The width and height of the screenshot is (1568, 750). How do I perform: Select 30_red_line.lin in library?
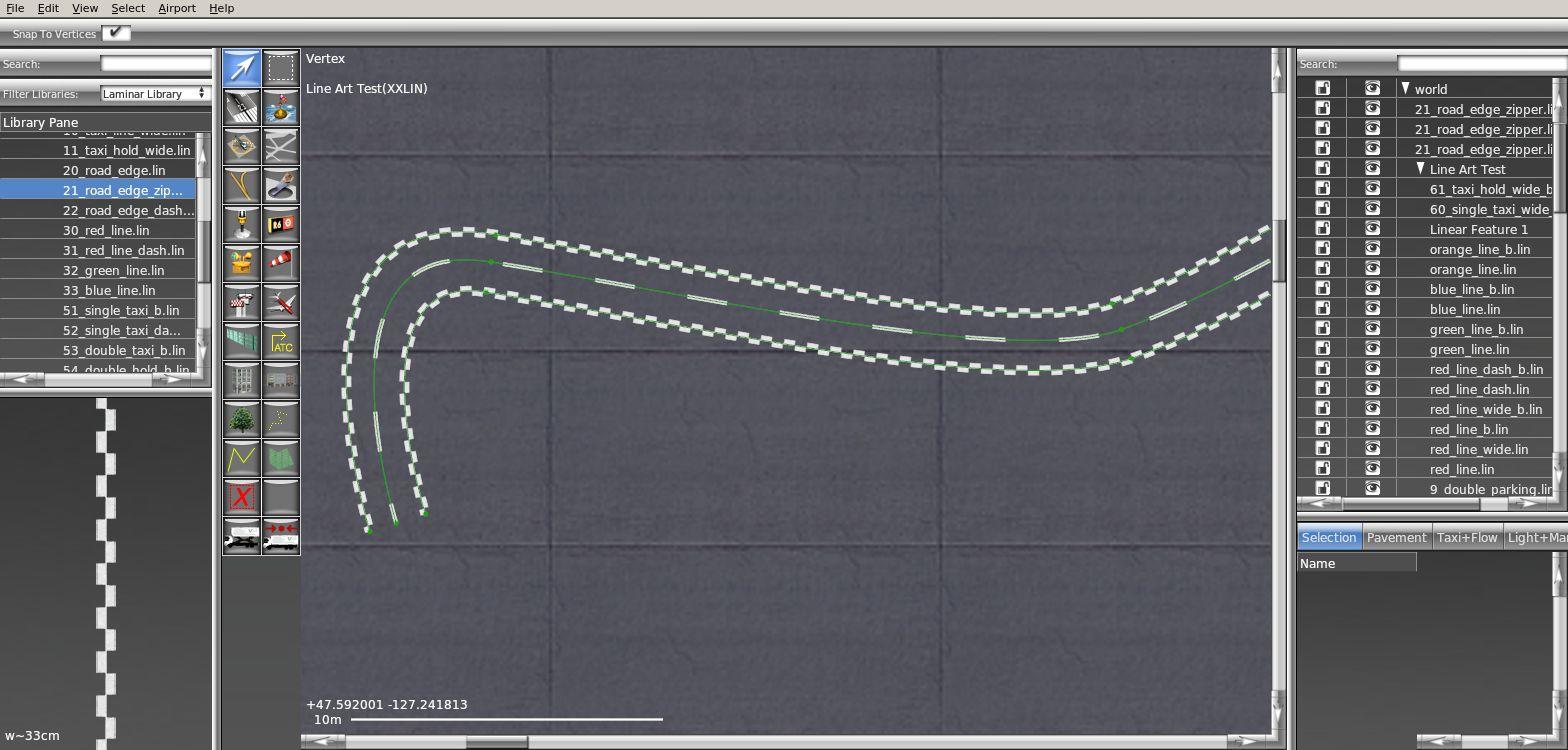[100, 230]
